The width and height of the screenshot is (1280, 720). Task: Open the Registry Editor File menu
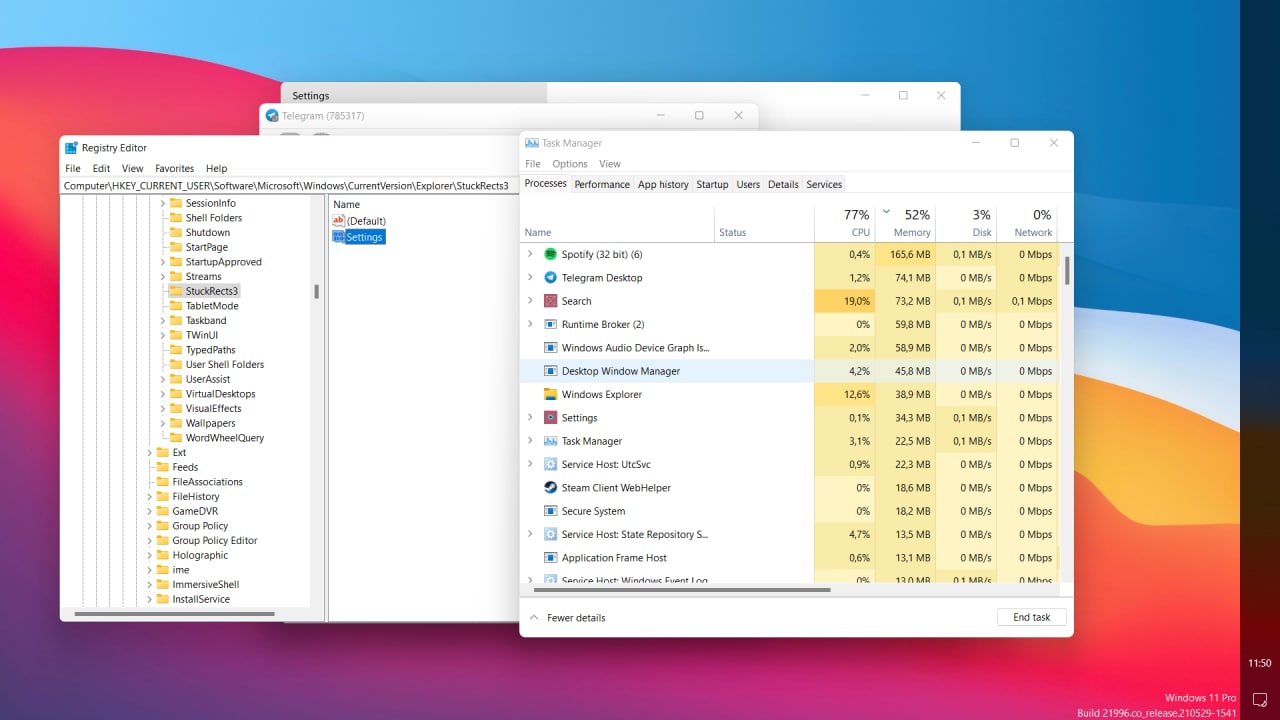pyautogui.click(x=73, y=168)
